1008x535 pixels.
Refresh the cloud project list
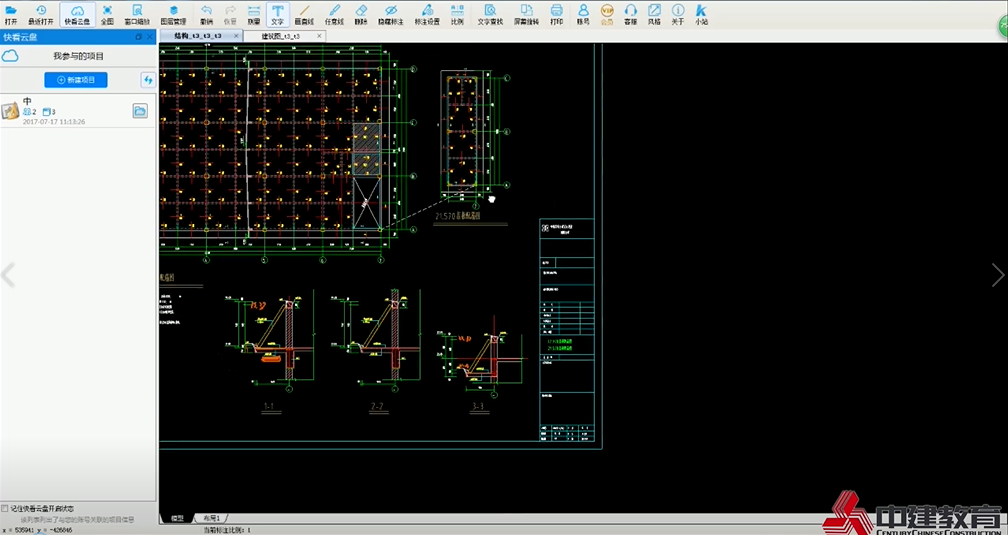point(148,80)
